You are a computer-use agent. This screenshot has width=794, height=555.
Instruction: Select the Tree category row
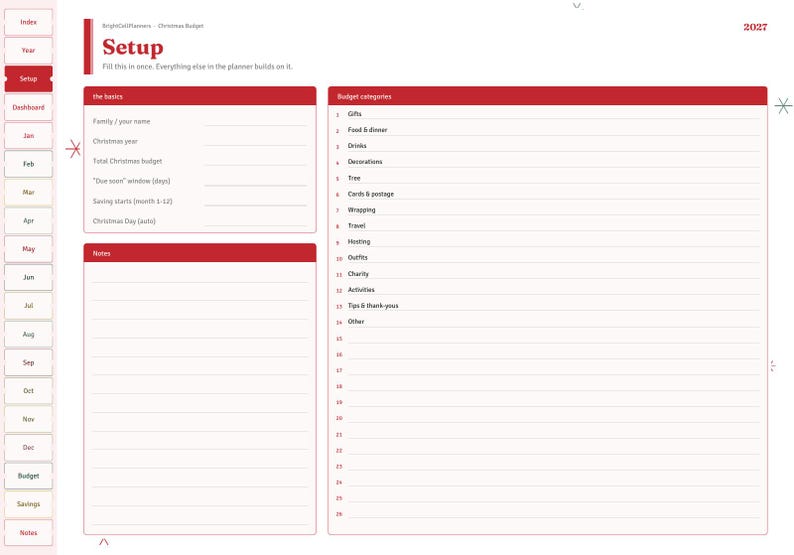(548, 178)
